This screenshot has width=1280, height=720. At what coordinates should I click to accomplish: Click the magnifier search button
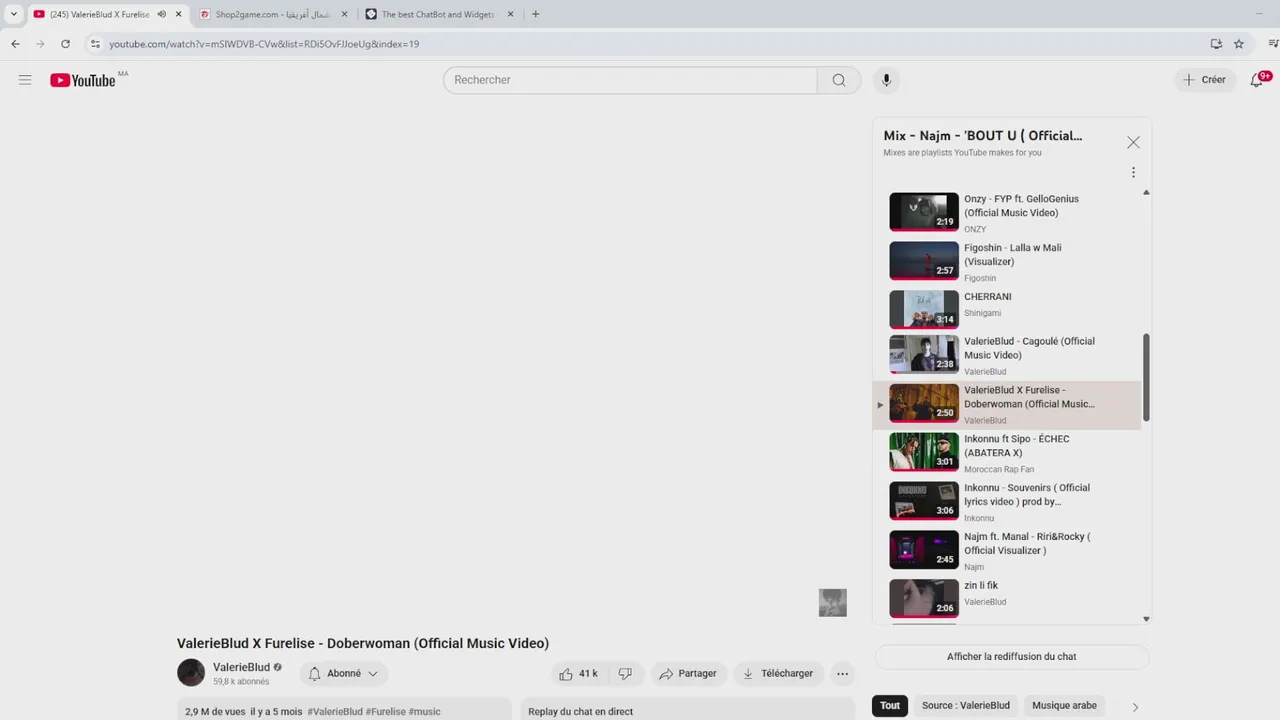click(x=839, y=80)
